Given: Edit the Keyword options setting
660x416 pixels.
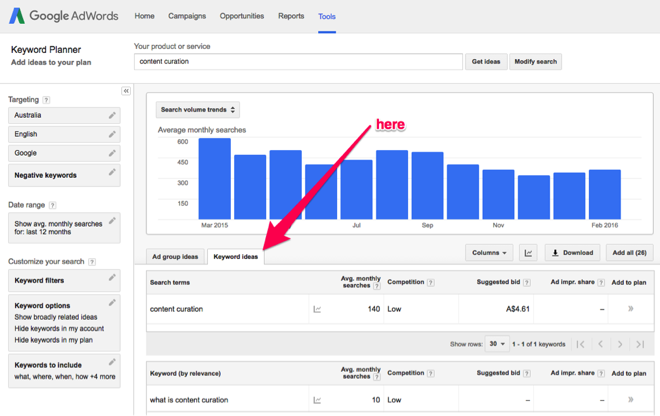Looking at the screenshot, I should tap(112, 302).
